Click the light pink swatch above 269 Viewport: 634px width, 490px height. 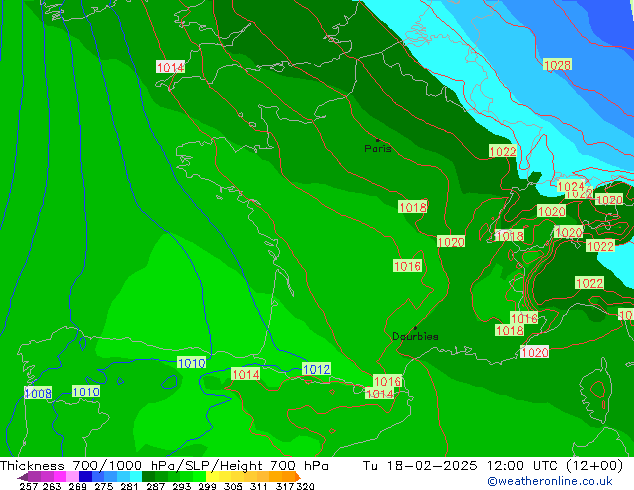pos(72,476)
